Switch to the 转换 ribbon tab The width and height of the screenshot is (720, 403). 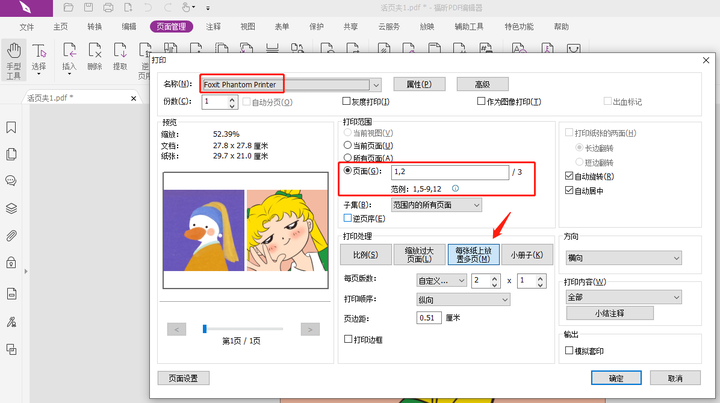point(95,27)
